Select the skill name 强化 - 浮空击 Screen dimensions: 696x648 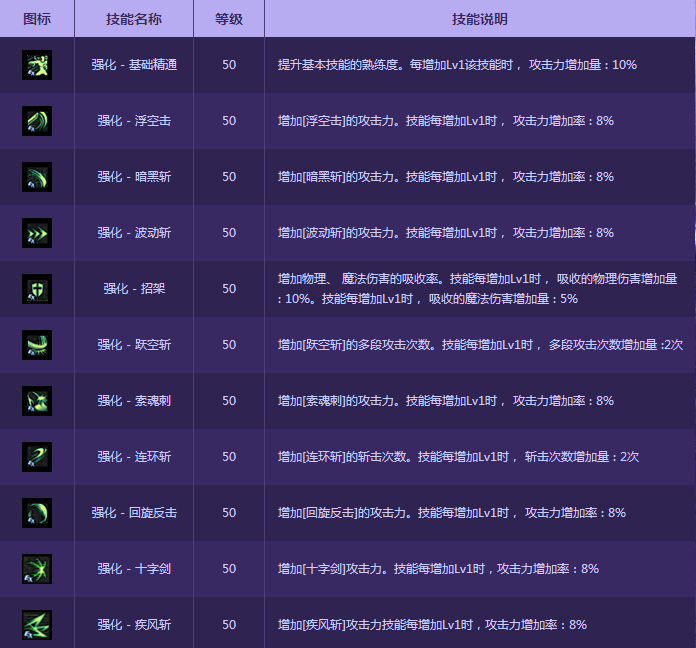134,121
